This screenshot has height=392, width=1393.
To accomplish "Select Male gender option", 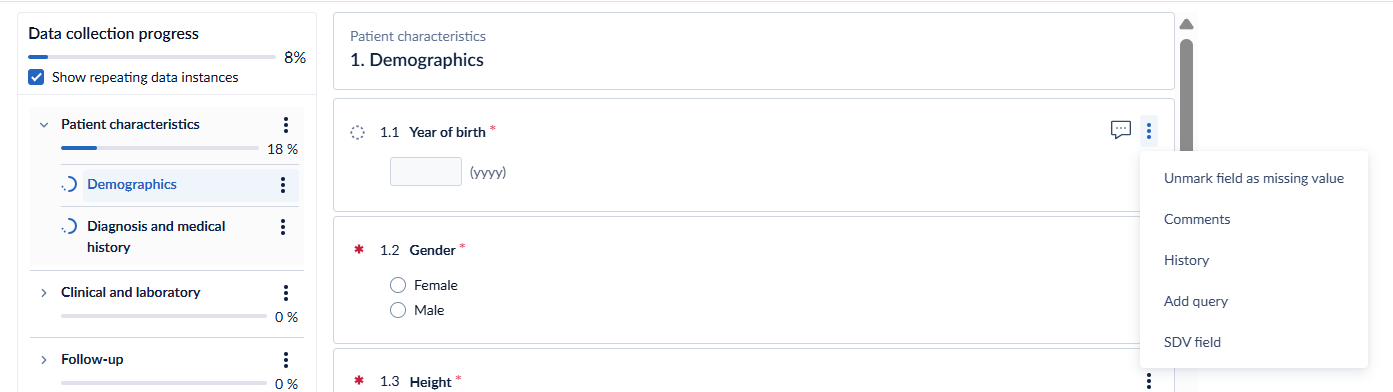I will (x=398, y=310).
